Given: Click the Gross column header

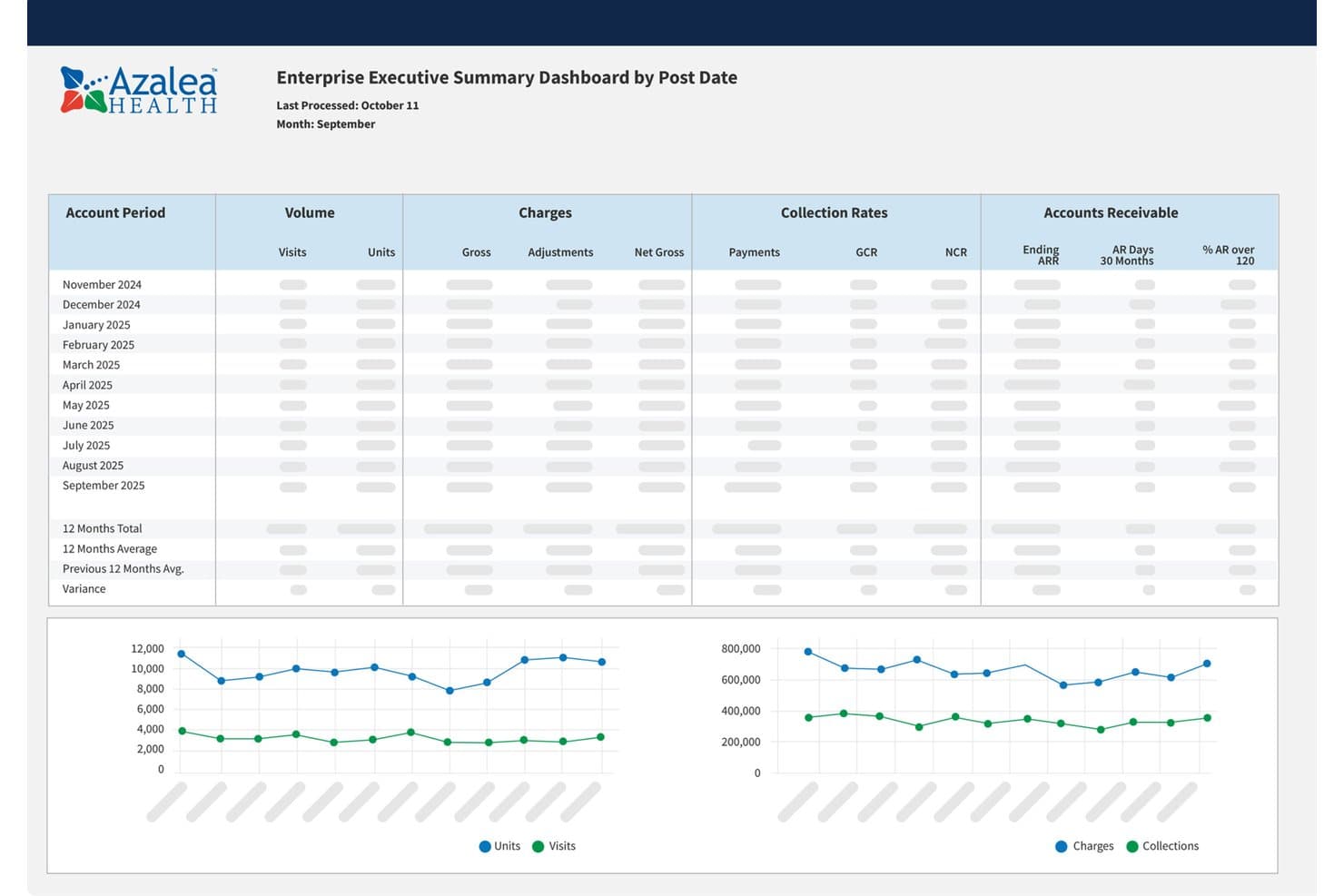Looking at the screenshot, I should 476,252.
